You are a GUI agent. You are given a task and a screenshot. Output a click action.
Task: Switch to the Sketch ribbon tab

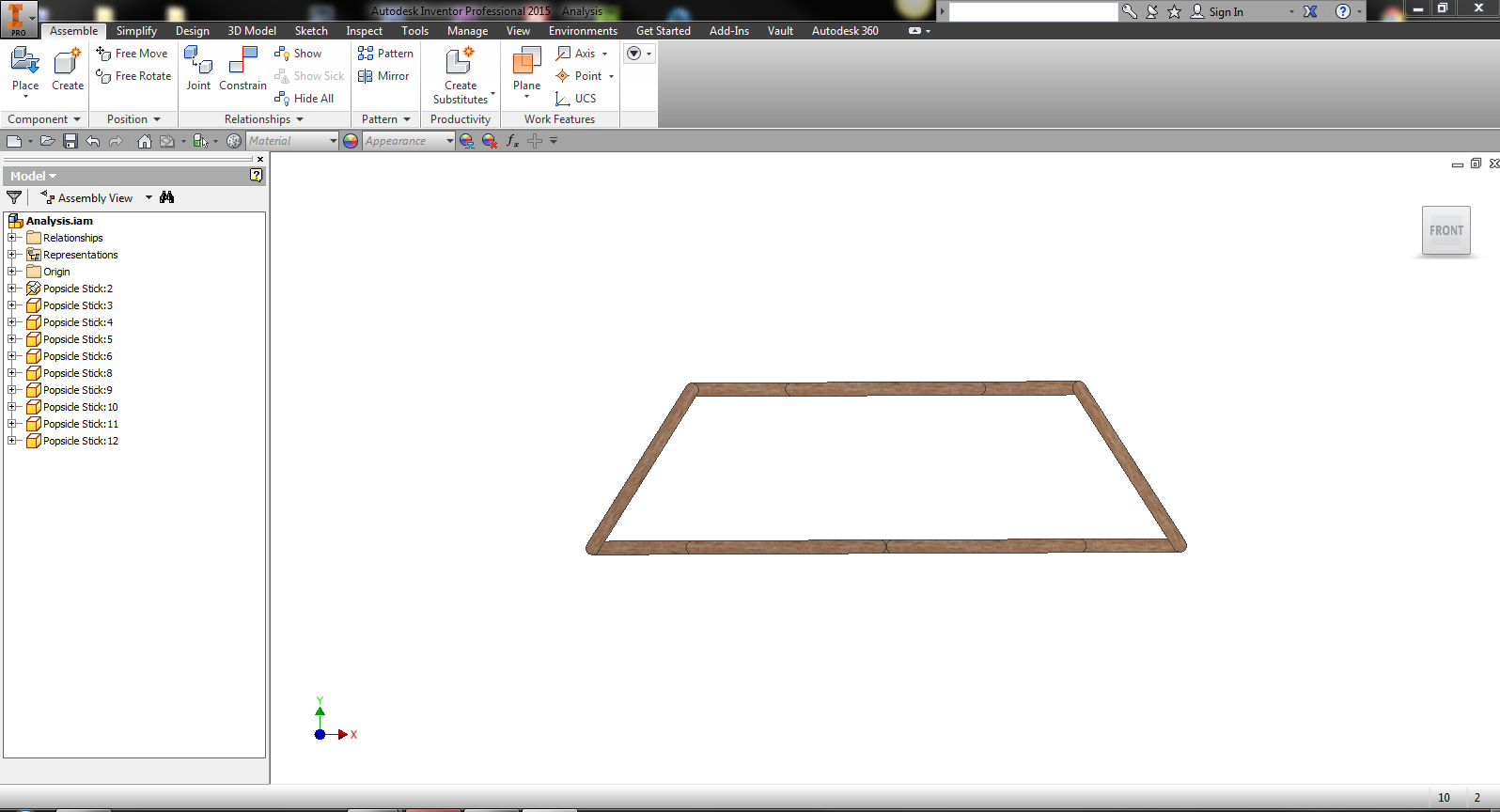(x=311, y=31)
